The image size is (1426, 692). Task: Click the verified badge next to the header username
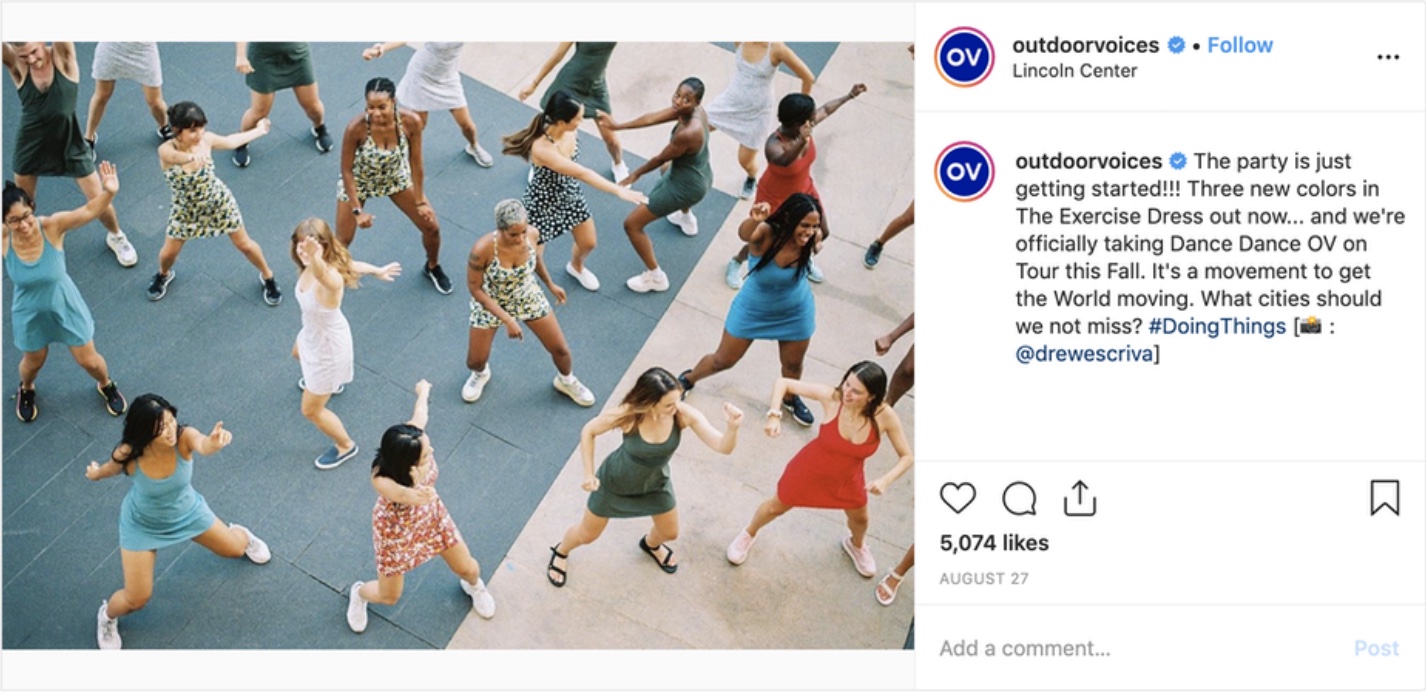1176,45
